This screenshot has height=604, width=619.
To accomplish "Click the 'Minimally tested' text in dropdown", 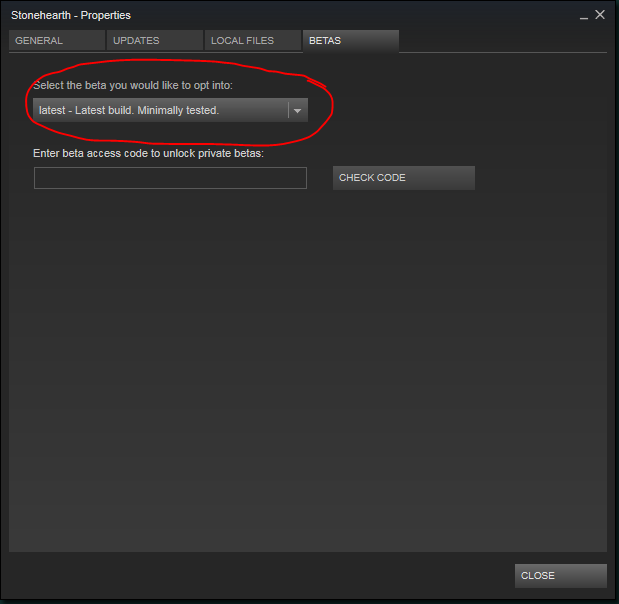I will point(178,110).
